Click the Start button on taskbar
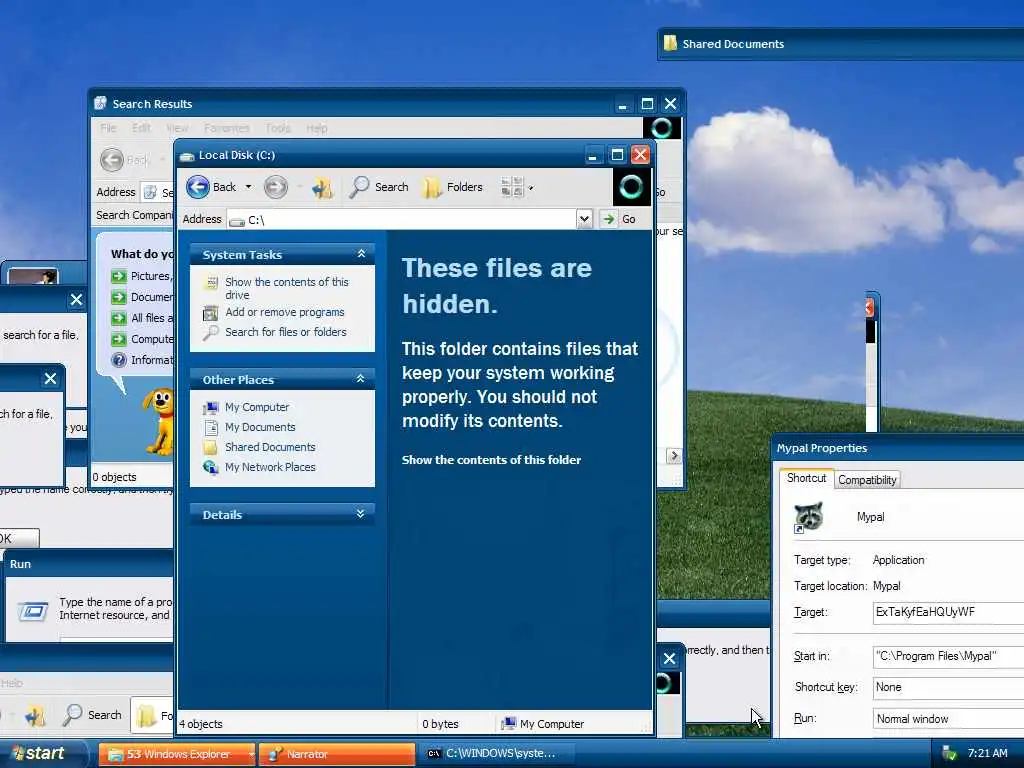The image size is (1024, 768). tap(43, 754)
